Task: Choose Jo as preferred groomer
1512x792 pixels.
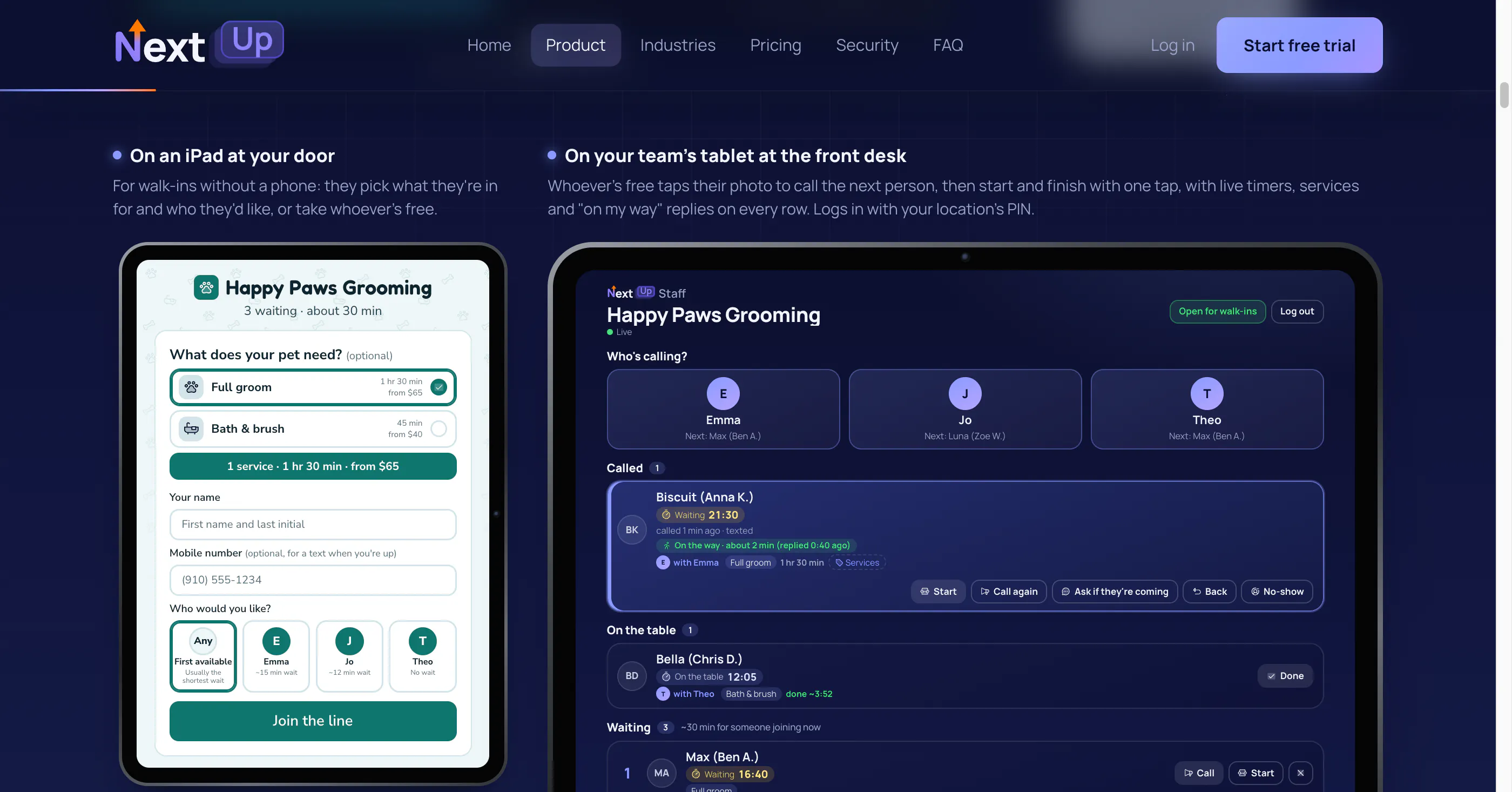Action: [349, 656]
